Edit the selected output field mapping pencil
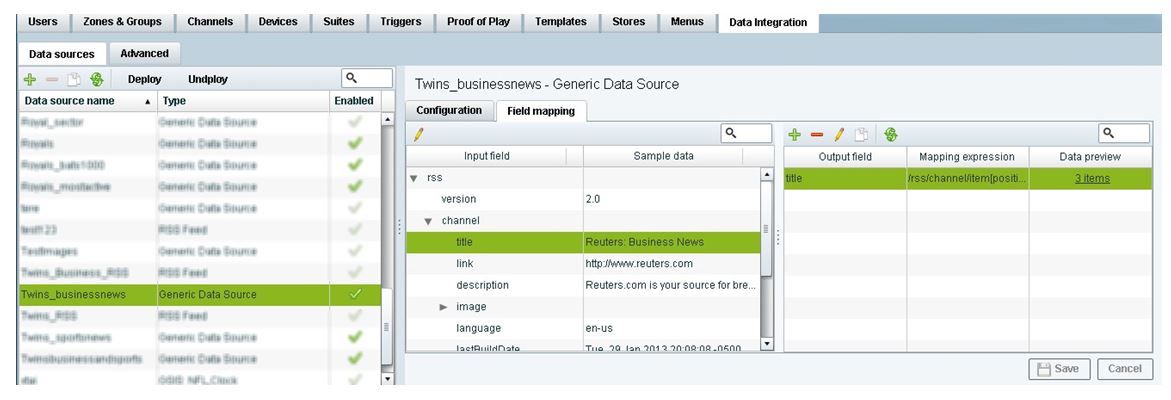 pyautogui.click(x=839, y=134)
